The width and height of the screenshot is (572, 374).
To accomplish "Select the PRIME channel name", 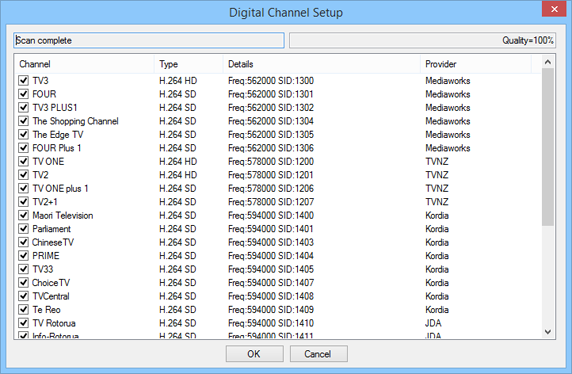I will tap(46, 256).
